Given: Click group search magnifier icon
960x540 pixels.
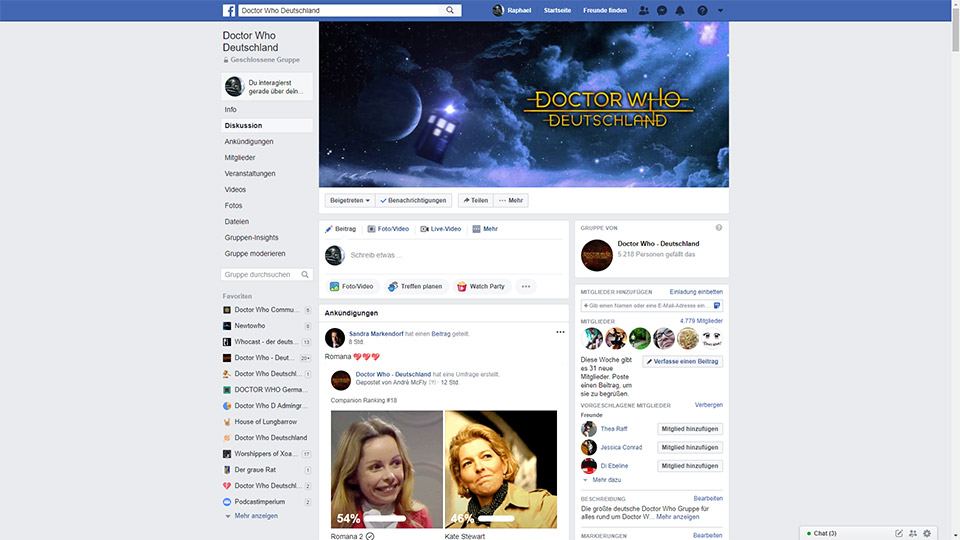Looking at the screenshot, I should point(305,275).
